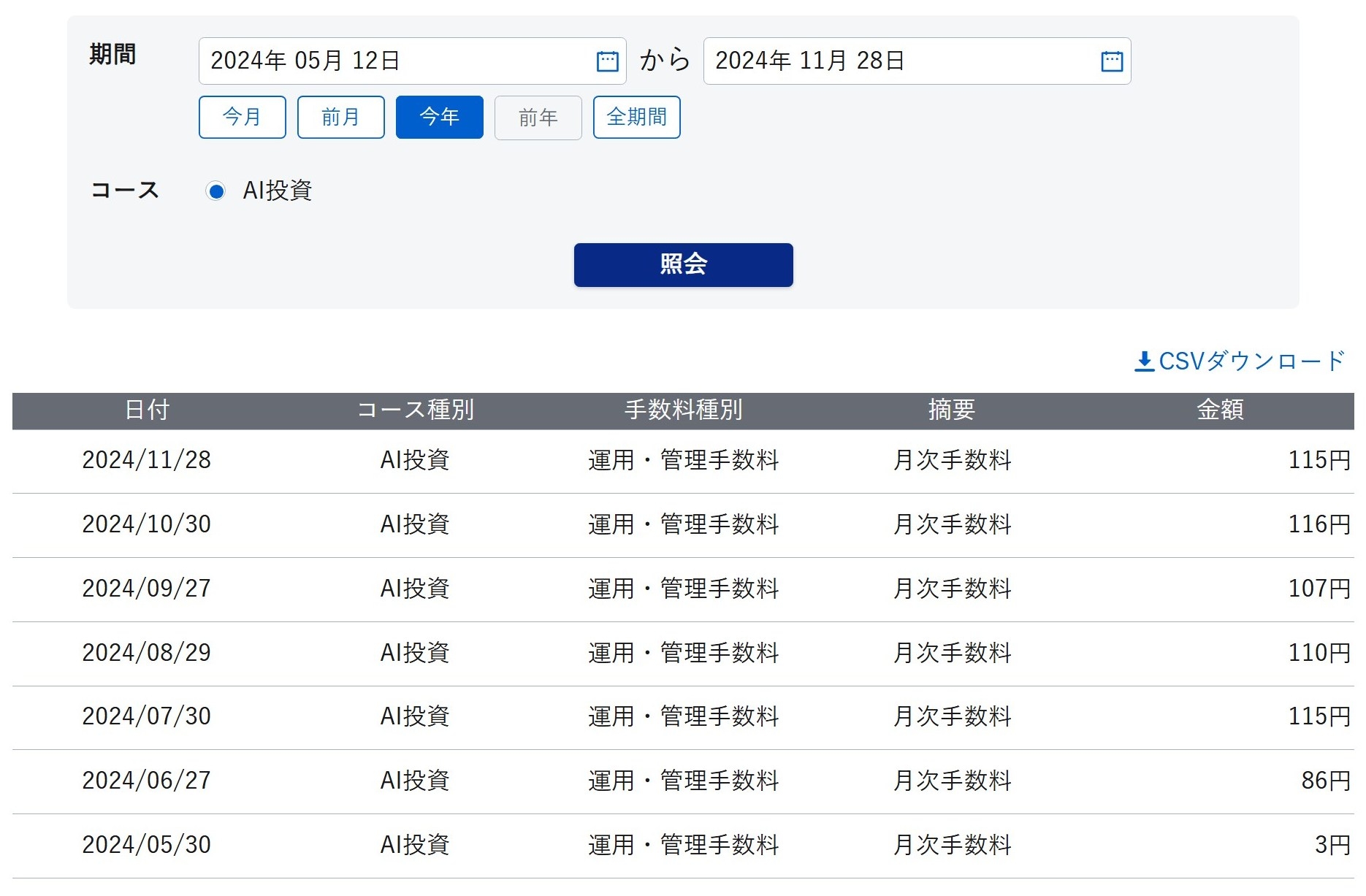Click the 手数料種別 column header
This screenshot has width=1366, height=896.
[683, 410]
